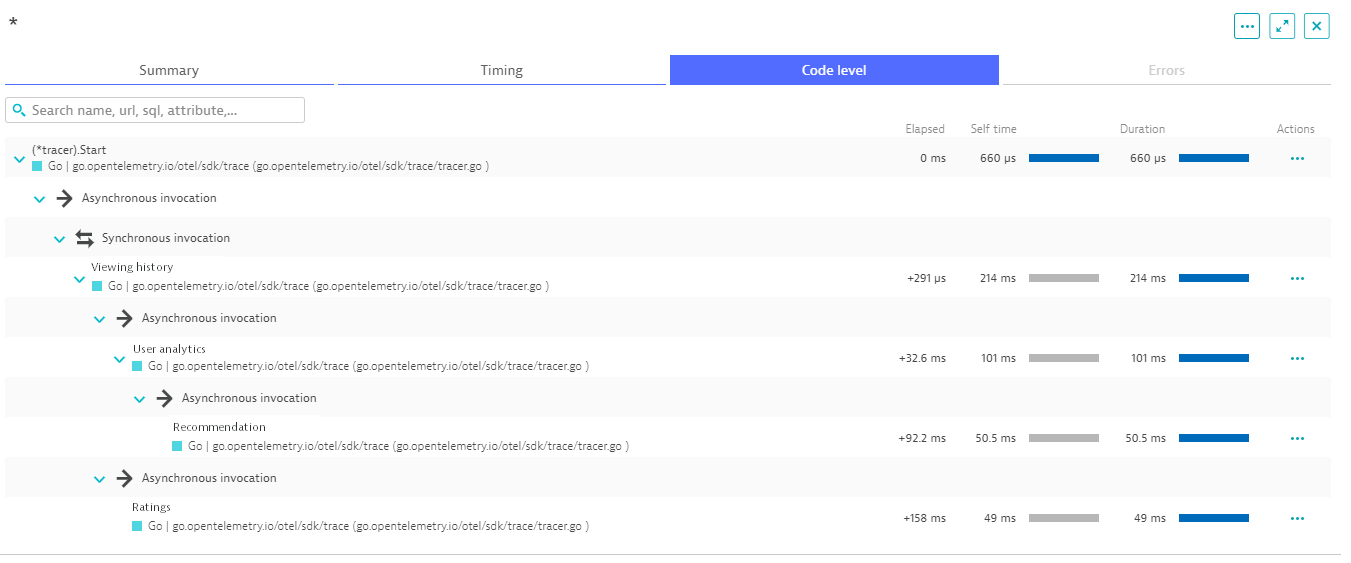Image resolution: width=1351 pixels, height=563 pixels.
Task: Open actions menu for Viewing history row
Action: pyautogui.click(x=1297, y=278)
